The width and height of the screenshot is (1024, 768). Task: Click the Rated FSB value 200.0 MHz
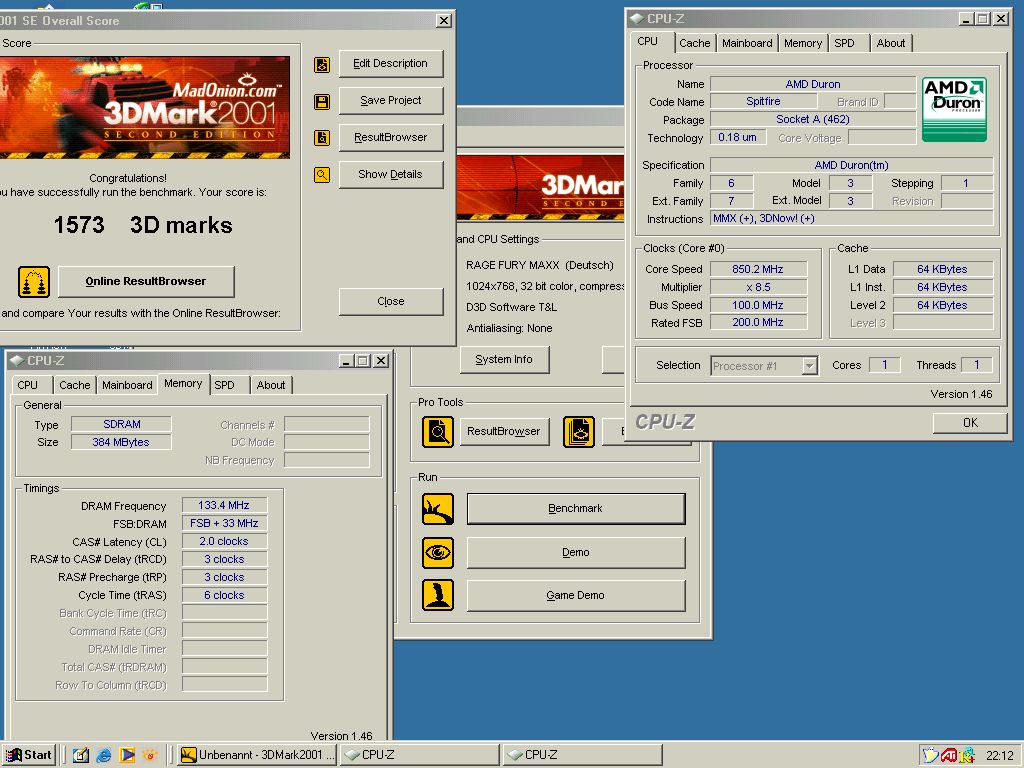coord(758,323)
